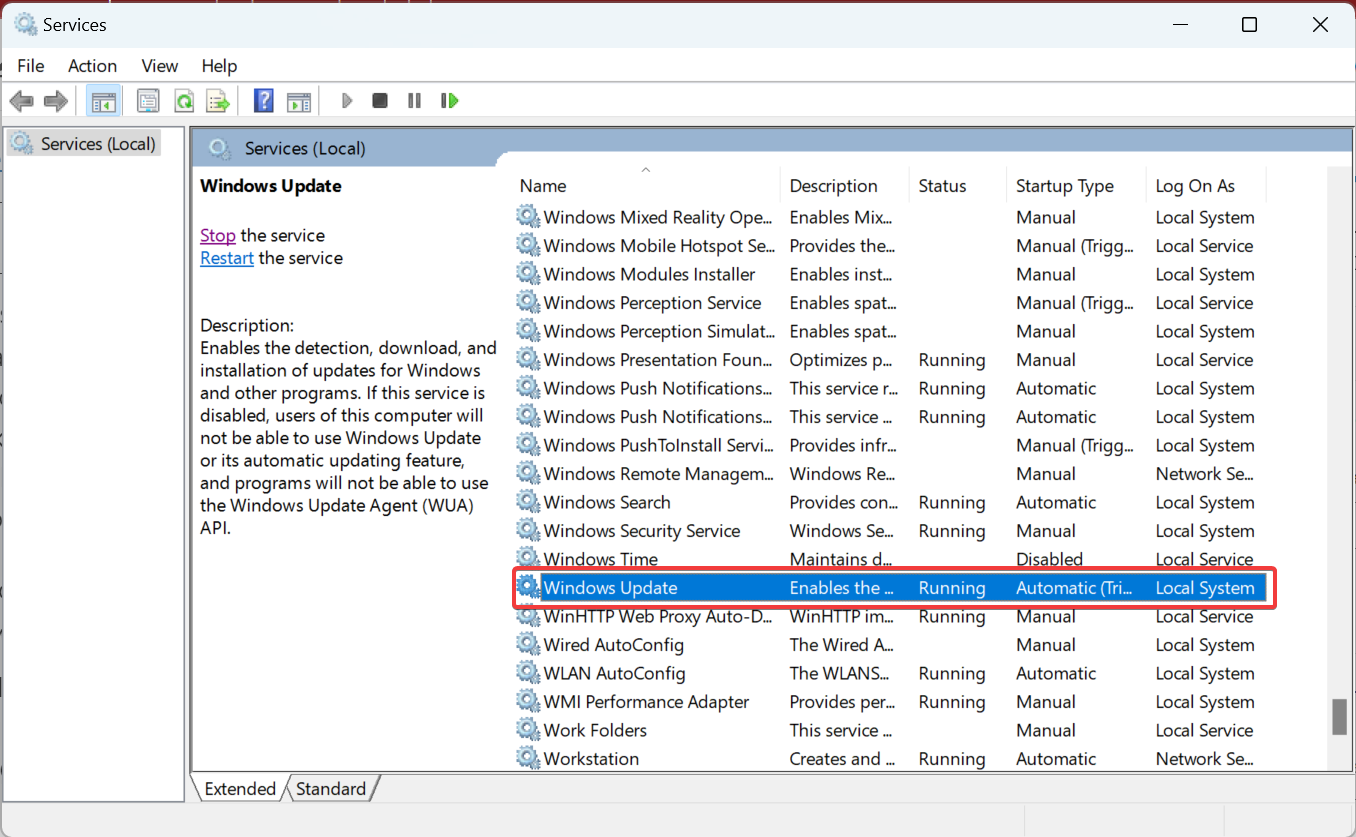Viewport: 1356px width, 837px height.
Task: Click the Stop Service square icon
Action: pos(380,101)
